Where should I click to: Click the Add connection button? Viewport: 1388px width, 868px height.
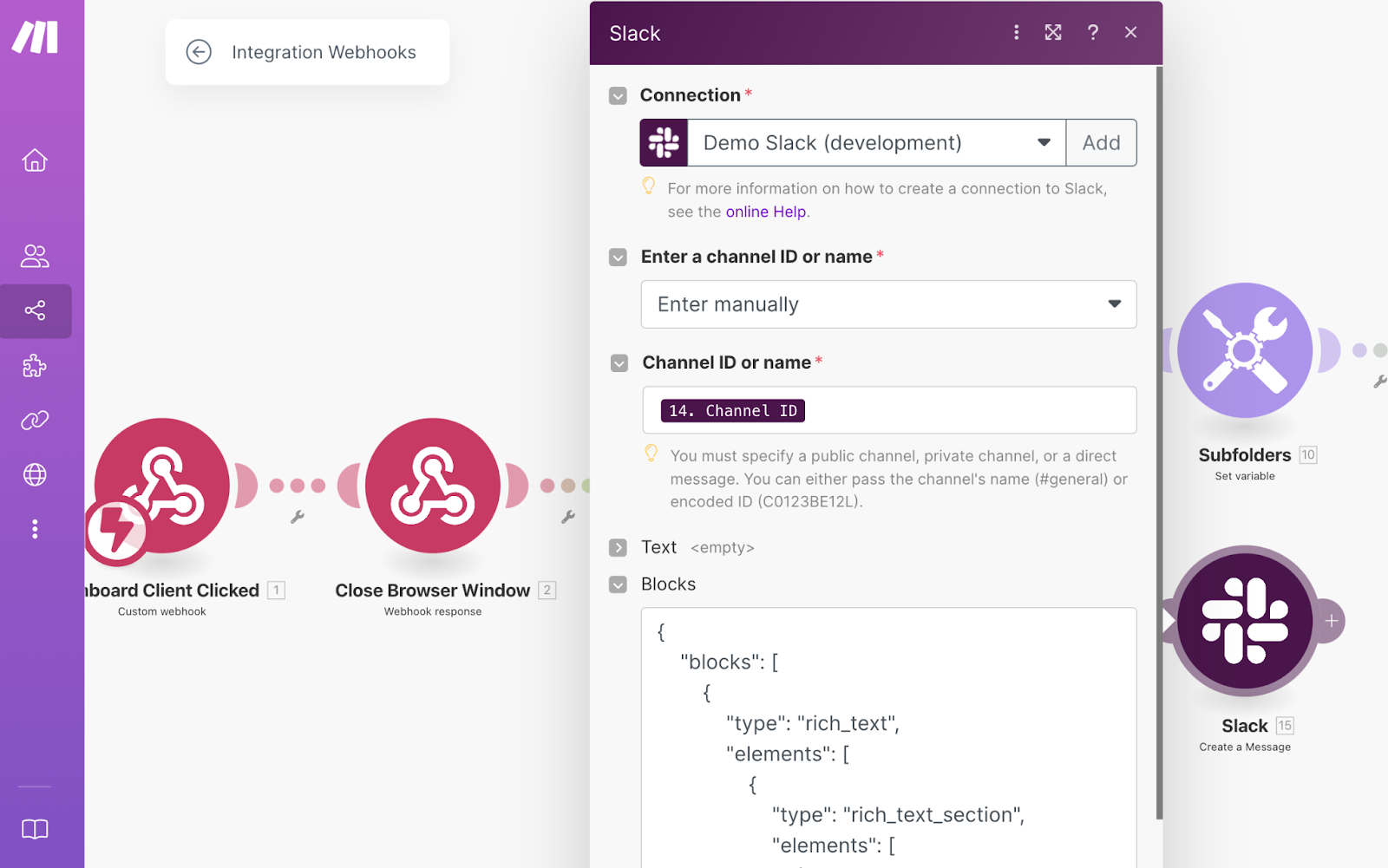coord(1101,143)
